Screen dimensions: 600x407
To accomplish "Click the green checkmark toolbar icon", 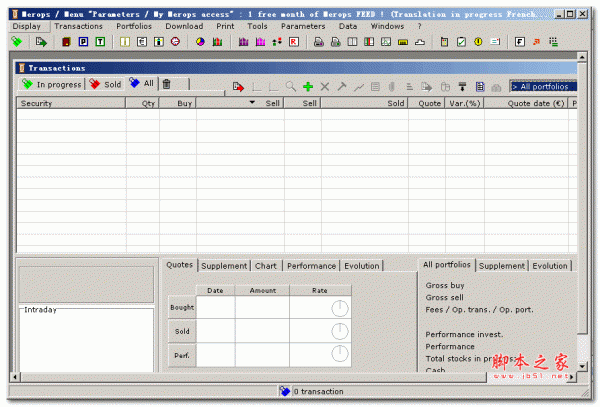I will coord(461,41).
